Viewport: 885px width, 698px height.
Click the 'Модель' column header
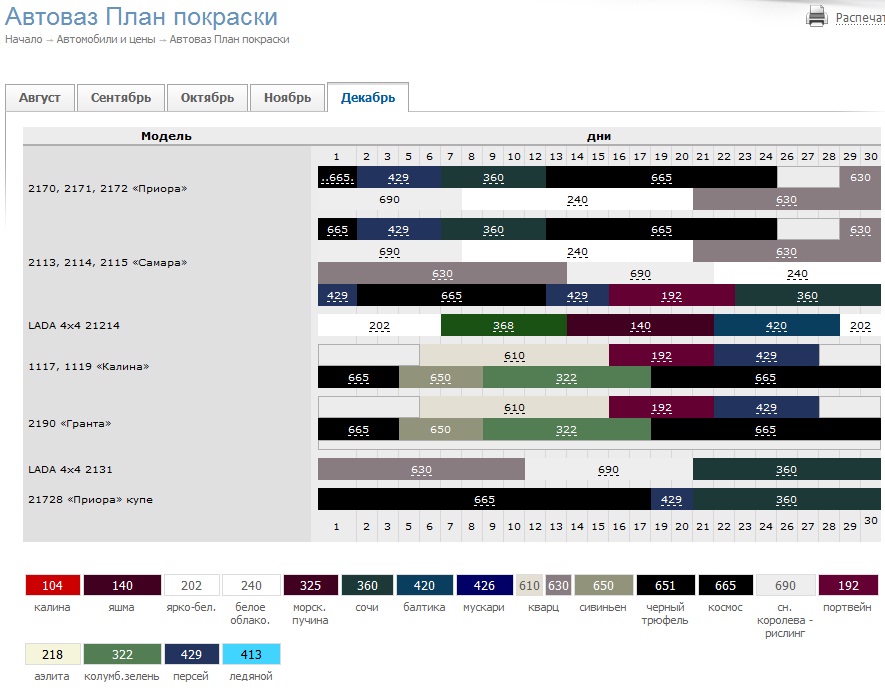pyautogui.click(x=167, y=136)
